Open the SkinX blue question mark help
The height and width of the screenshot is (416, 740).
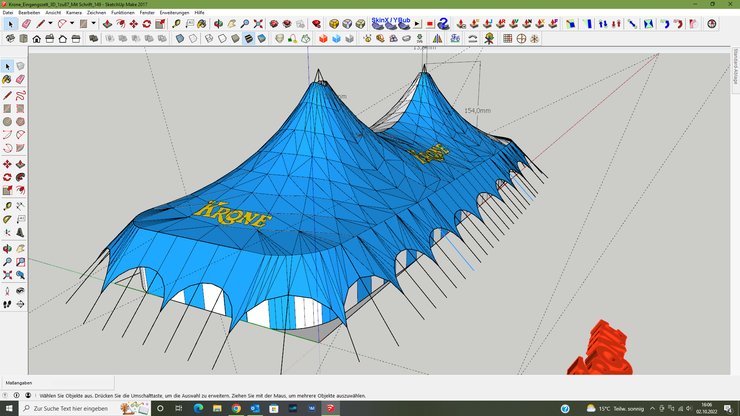click(x=443, y=24)
